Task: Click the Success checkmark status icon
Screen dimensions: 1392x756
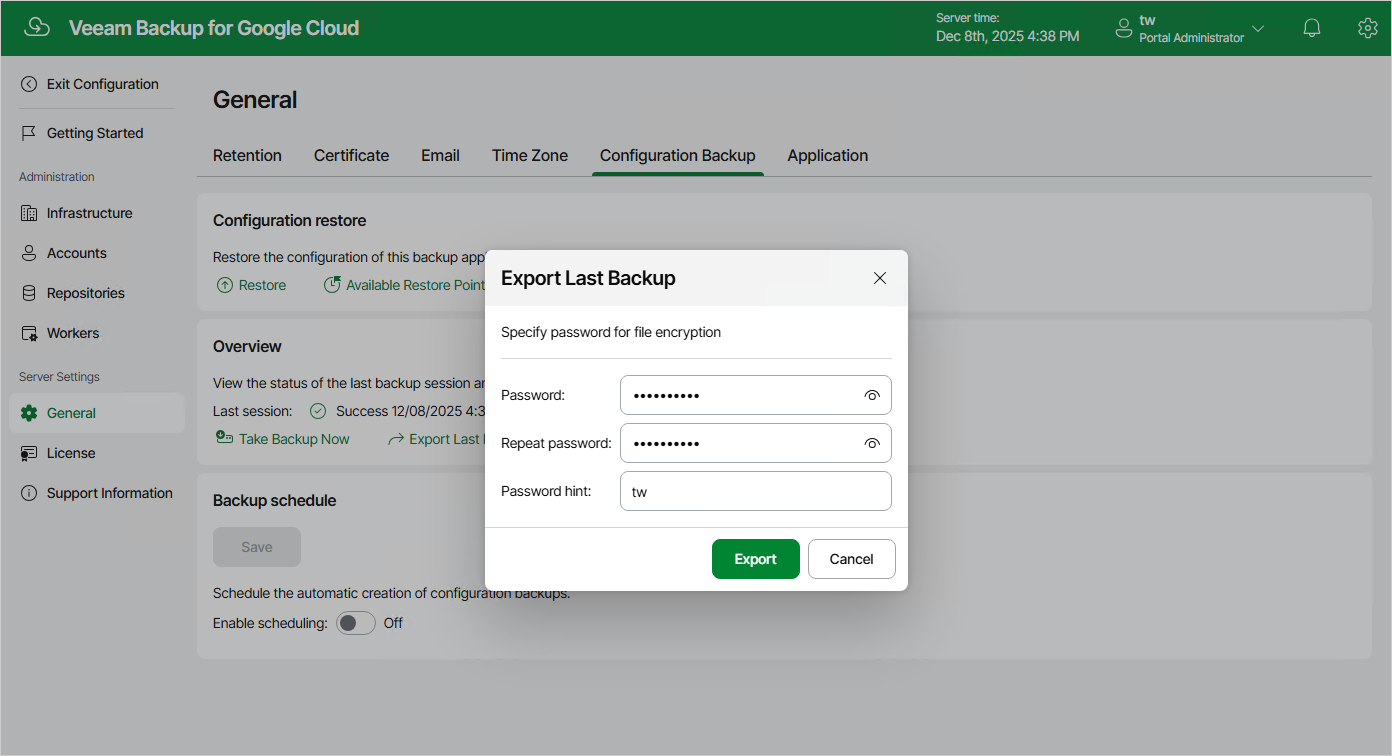Action: pyautogui.click(x=318, y=411)
